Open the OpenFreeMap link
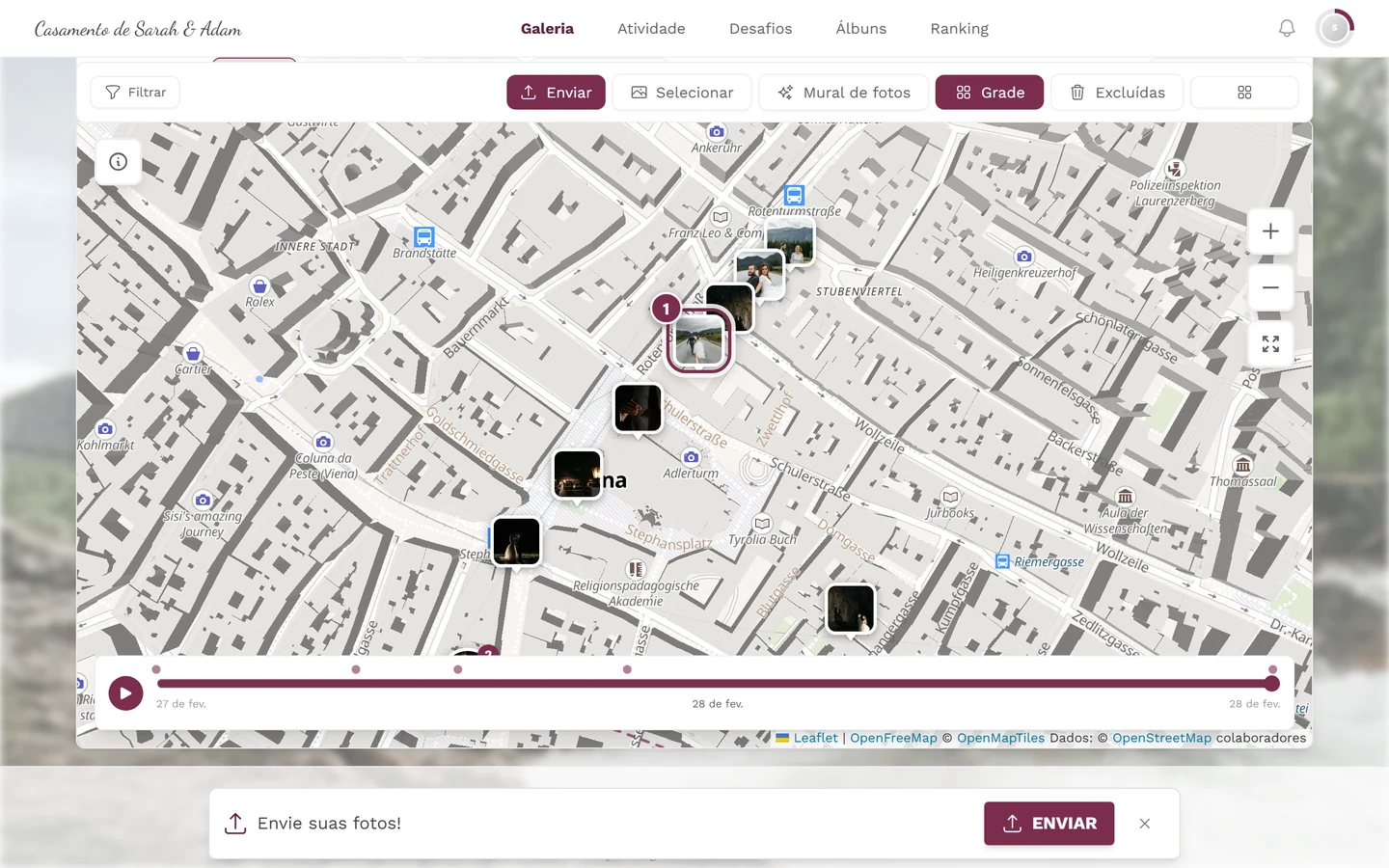The width and height of the screenshot is (1389, 868). point(893,738)
